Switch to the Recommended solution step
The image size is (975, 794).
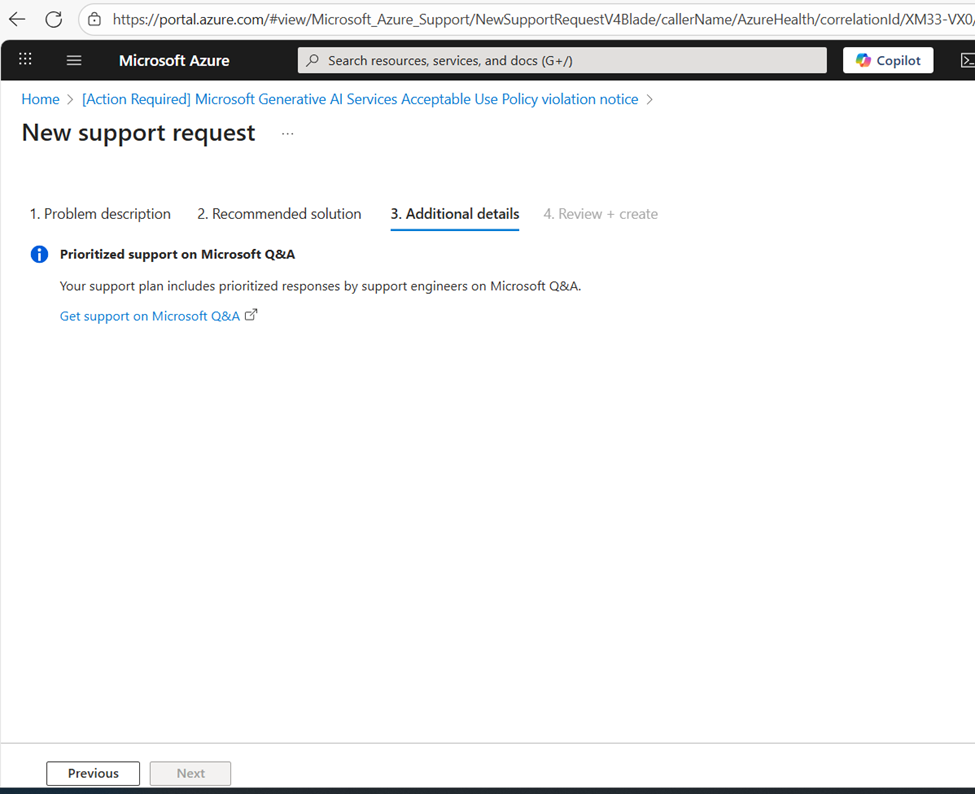pos(279,214)
